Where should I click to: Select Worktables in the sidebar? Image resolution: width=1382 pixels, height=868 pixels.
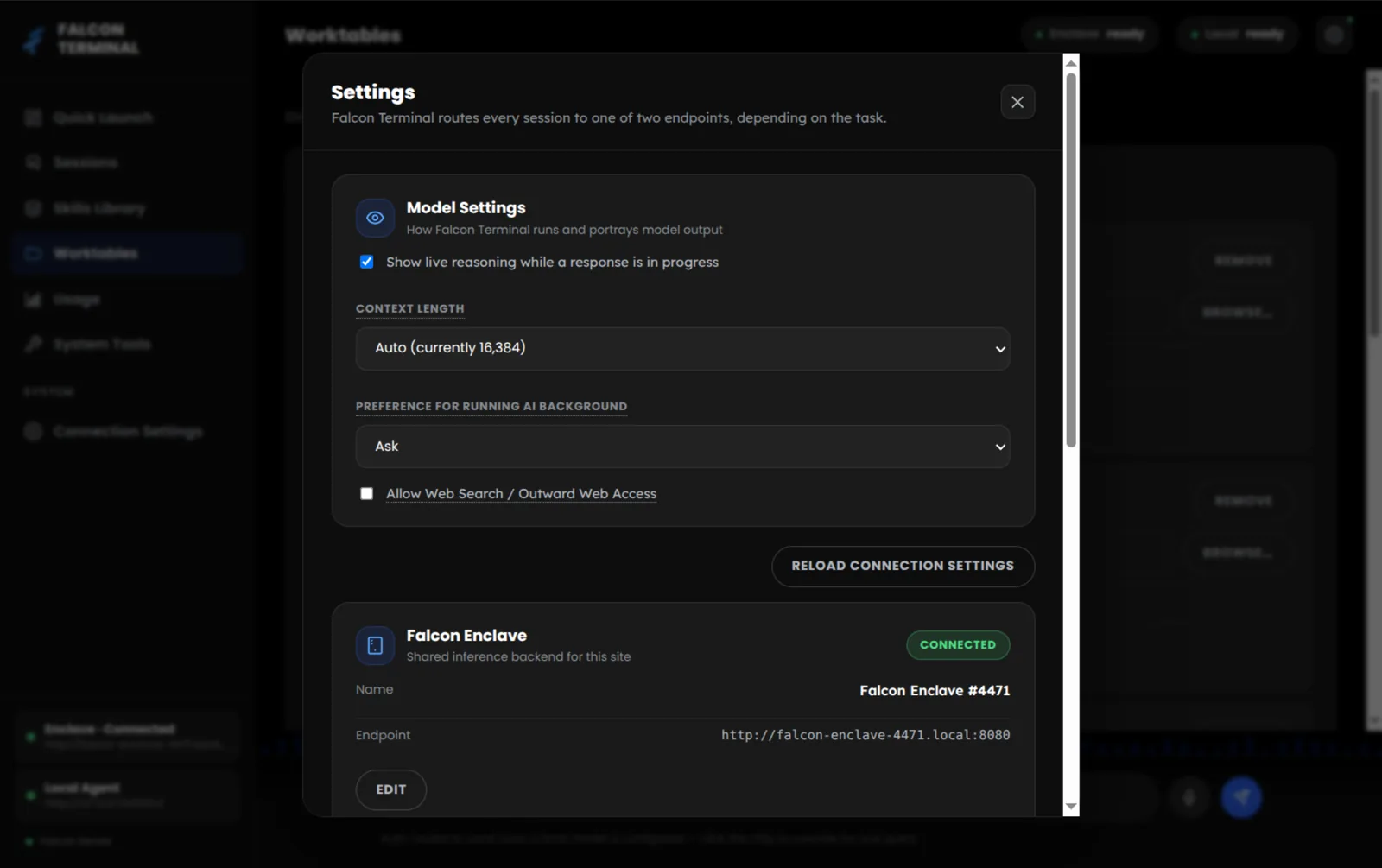[x=128, y=253]
